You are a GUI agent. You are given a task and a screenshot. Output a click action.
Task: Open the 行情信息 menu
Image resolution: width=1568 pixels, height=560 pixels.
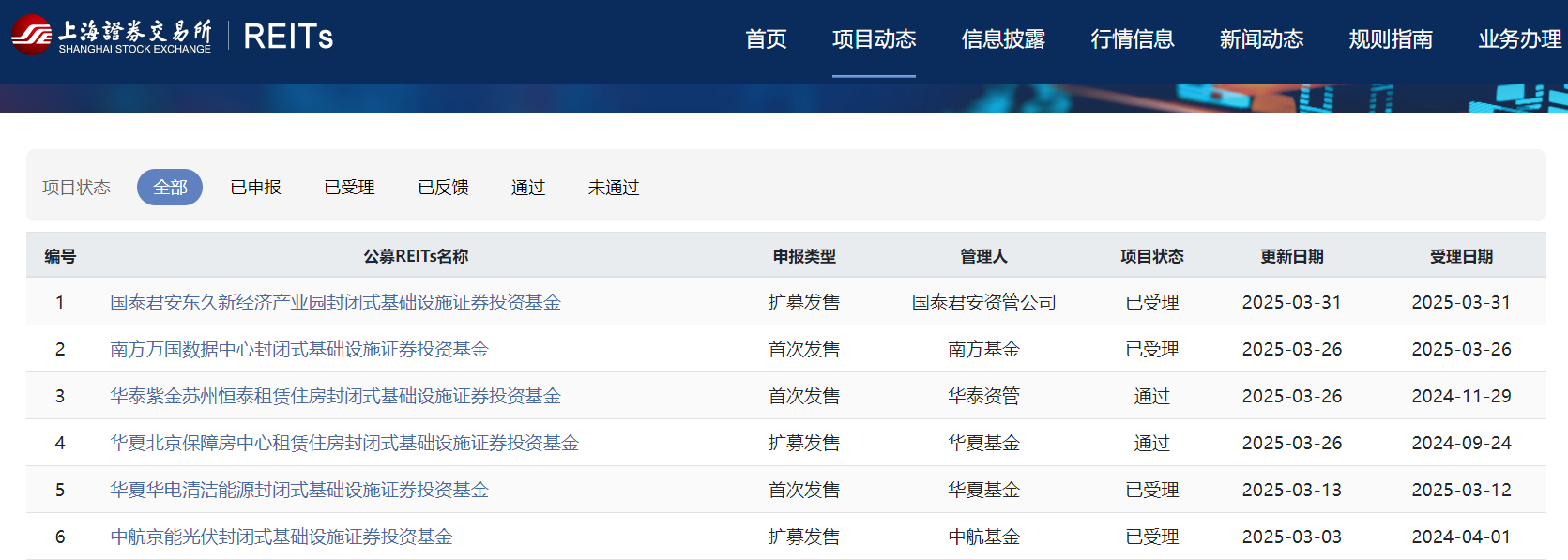pos(1133,38)
